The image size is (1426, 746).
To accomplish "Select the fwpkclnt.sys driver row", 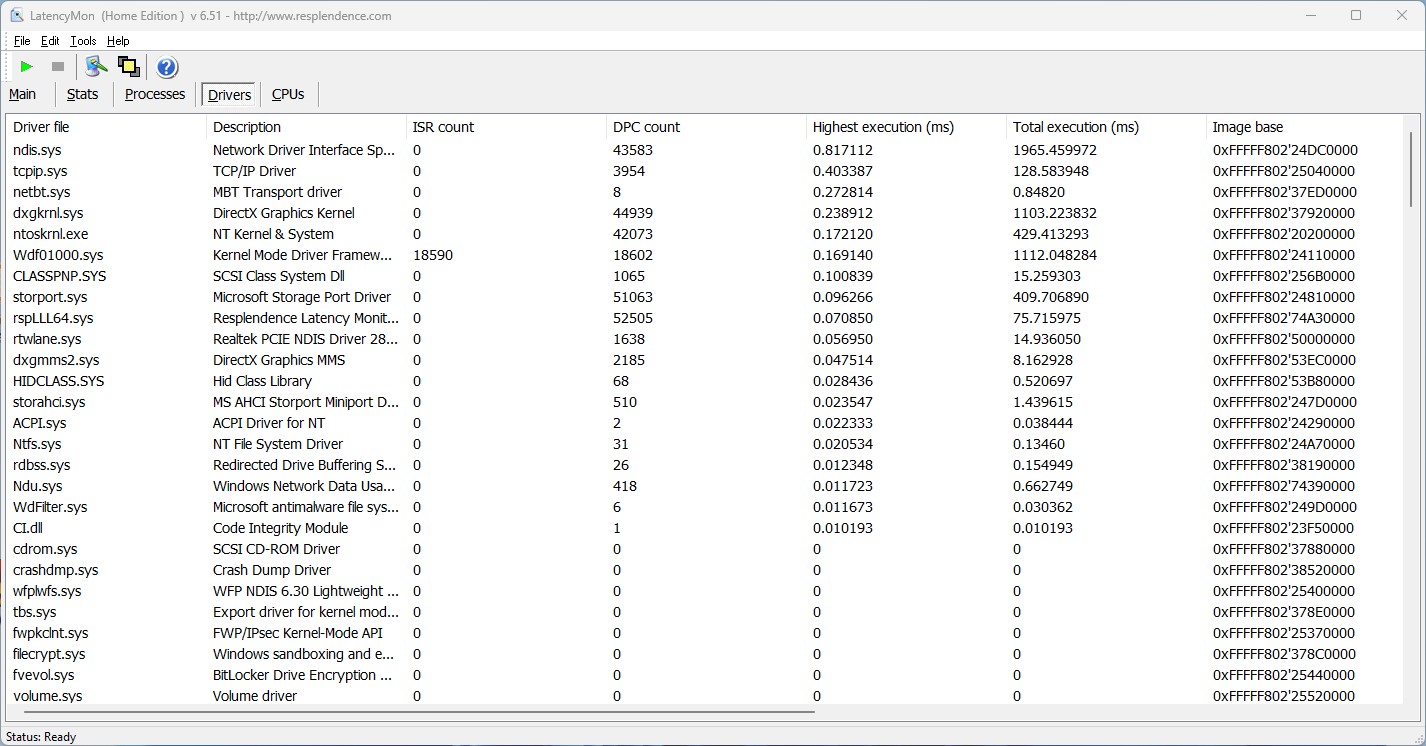I will coord(705,633).
